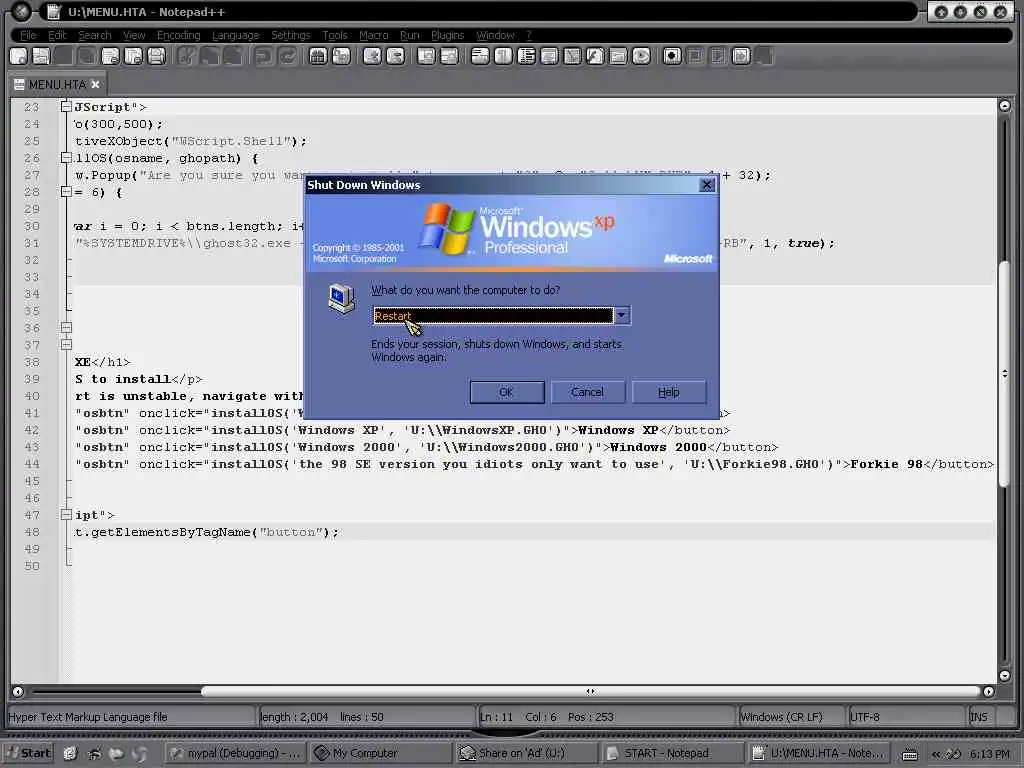Start macro recording with the Record icon

[672, 56]
